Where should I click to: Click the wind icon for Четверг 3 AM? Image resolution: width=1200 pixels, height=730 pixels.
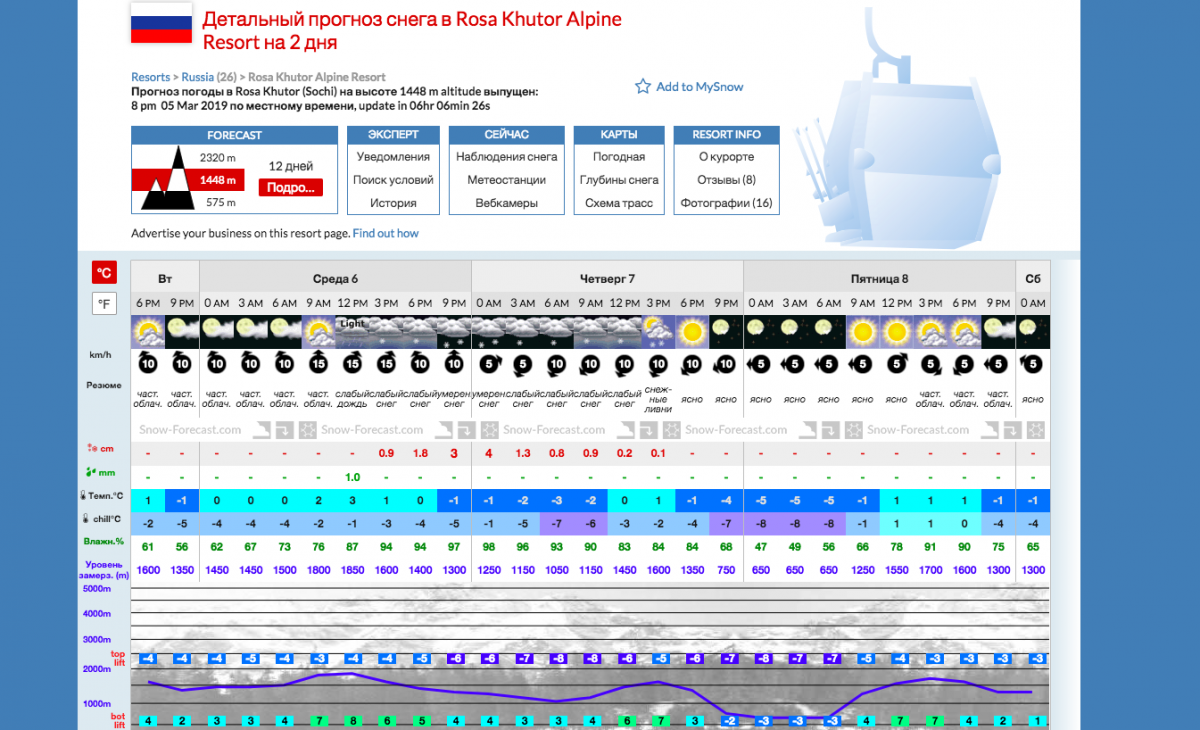point(522,363)
